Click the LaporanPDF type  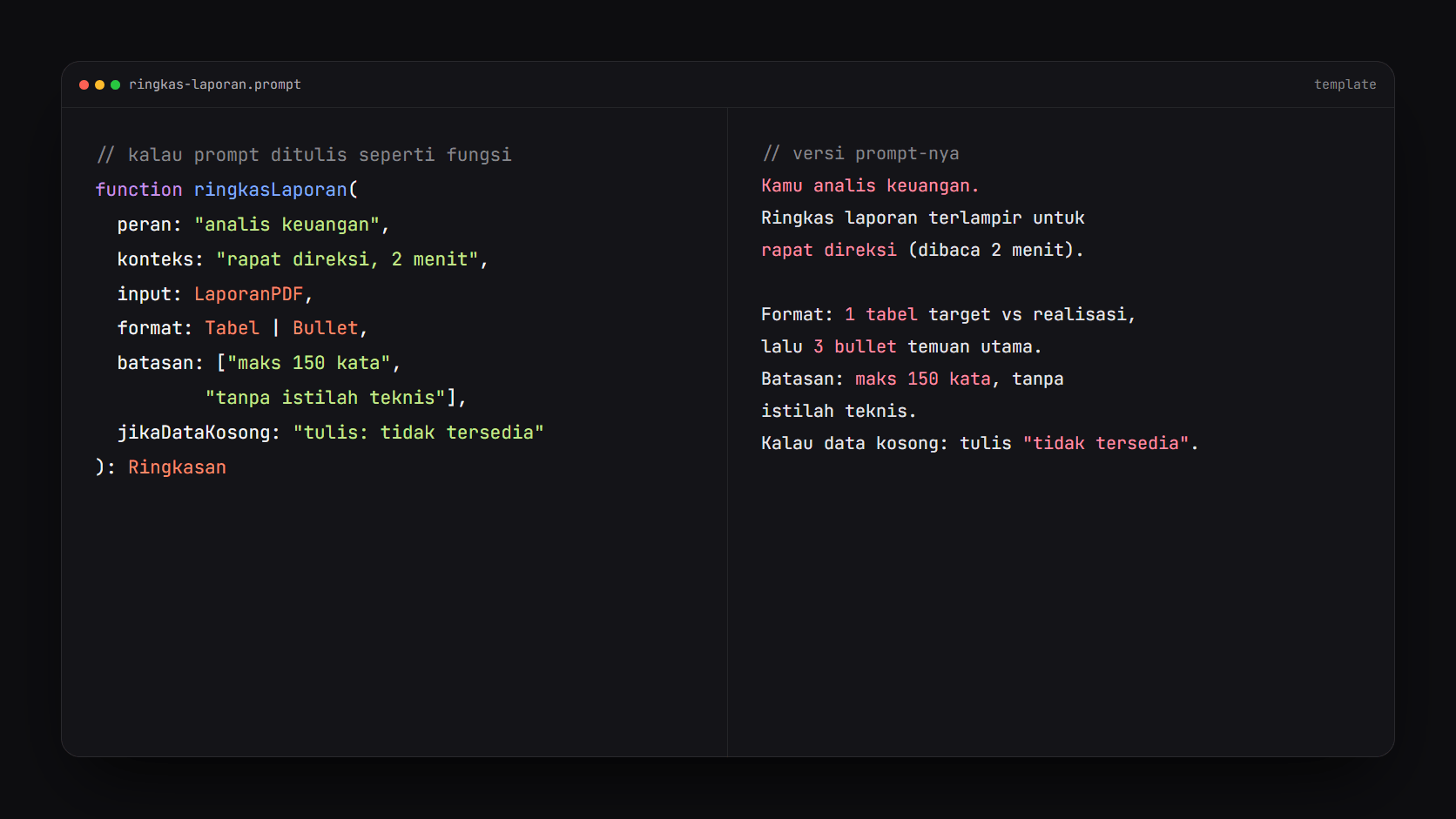[x=249, y=294]
